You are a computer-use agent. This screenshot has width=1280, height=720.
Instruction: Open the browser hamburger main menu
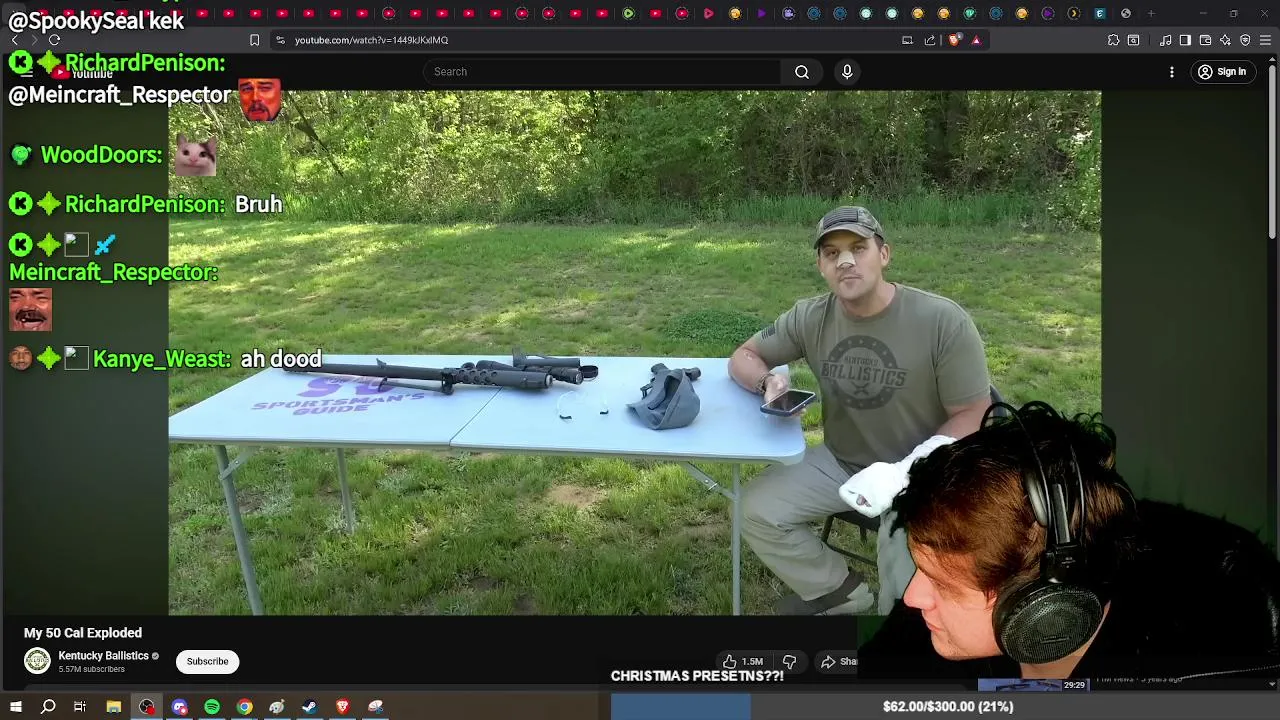1265,40
